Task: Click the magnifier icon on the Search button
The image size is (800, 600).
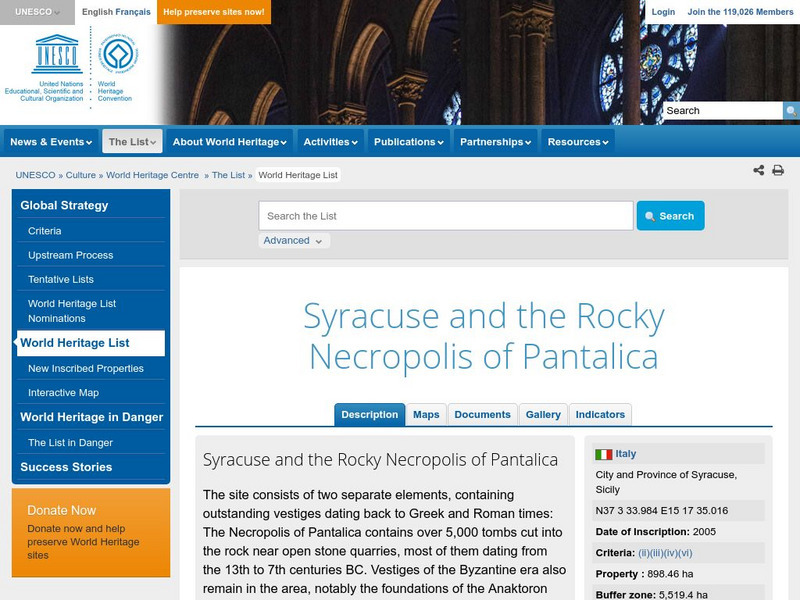Action: click(651, 215)
